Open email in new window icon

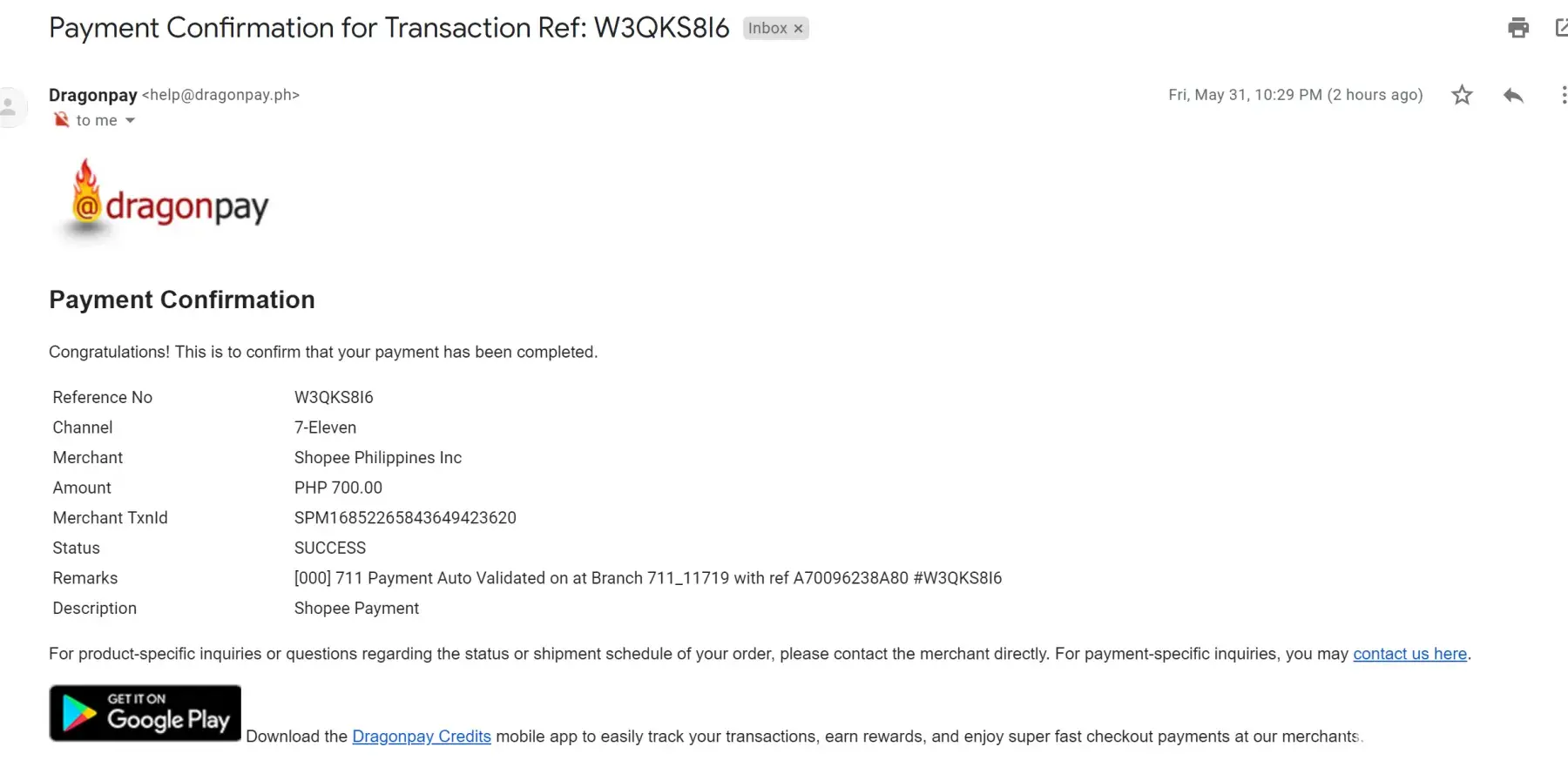pyautogui.click(x=1561, y=28)
